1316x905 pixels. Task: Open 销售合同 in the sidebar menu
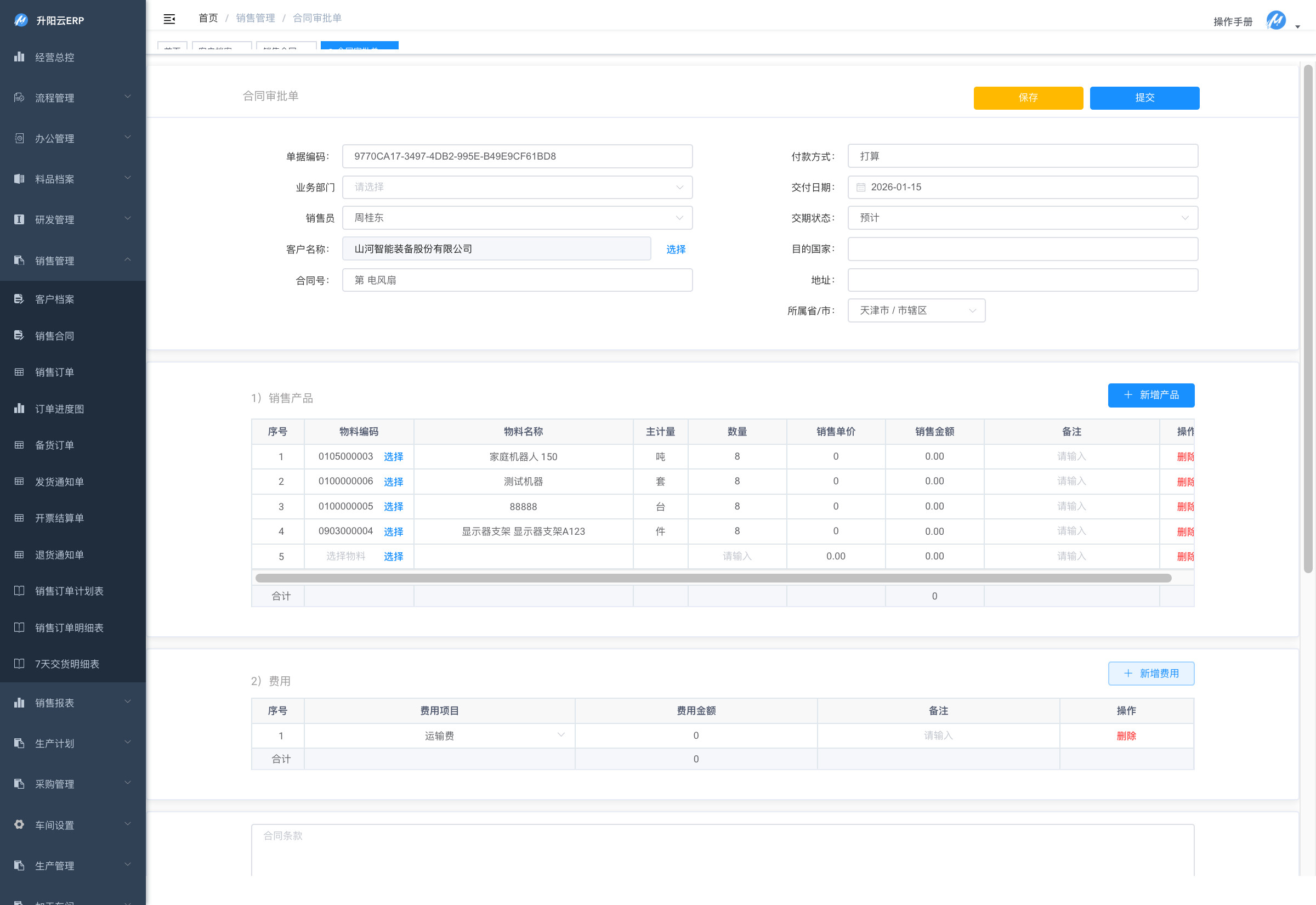(55, 336)
